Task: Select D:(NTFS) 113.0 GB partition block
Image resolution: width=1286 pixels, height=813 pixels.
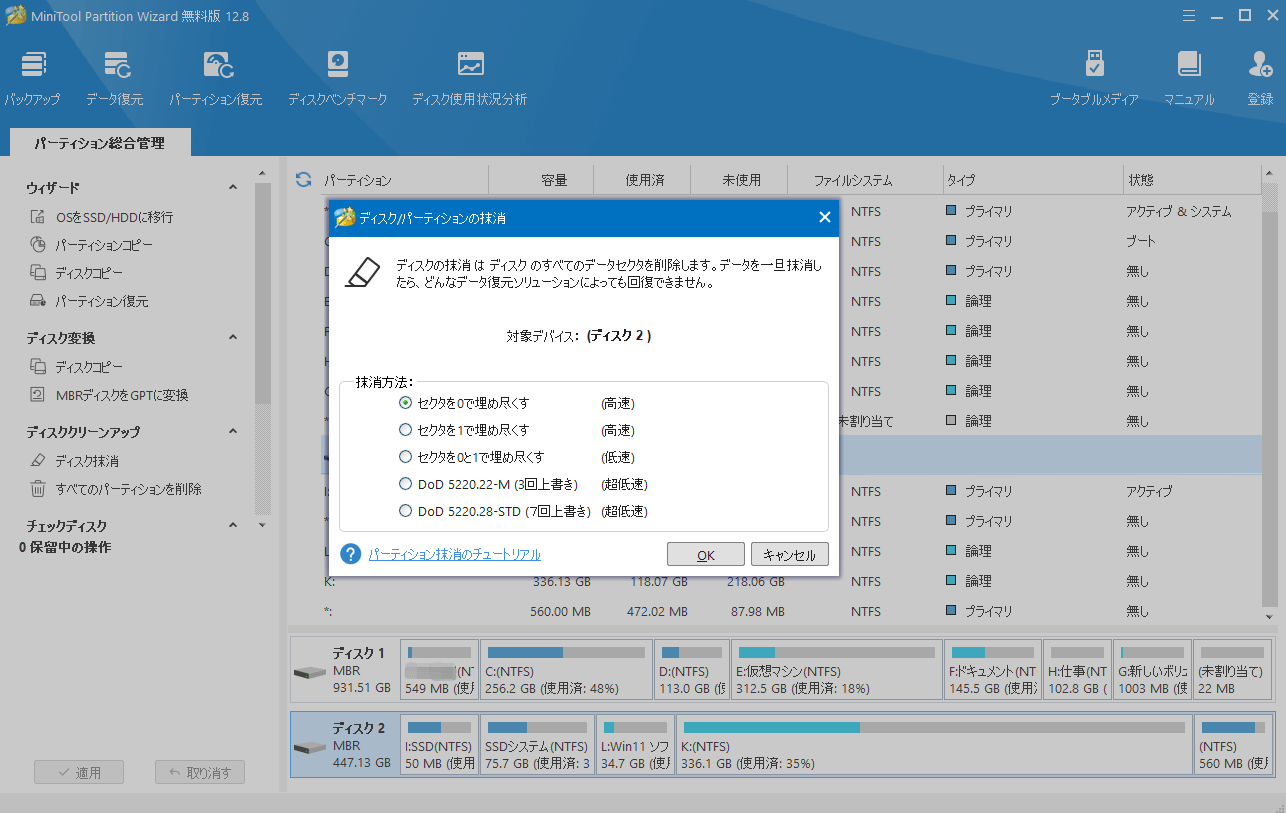Action: [692, 670]
